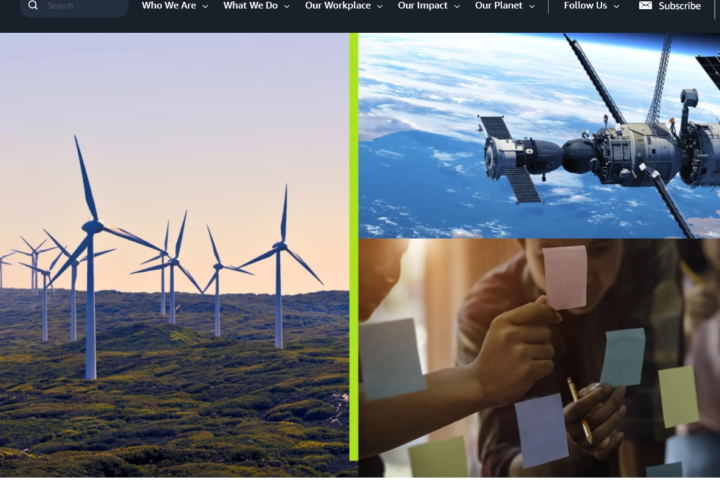
Task: Click the search magnifier icon
Action: (x=33, y=6)
